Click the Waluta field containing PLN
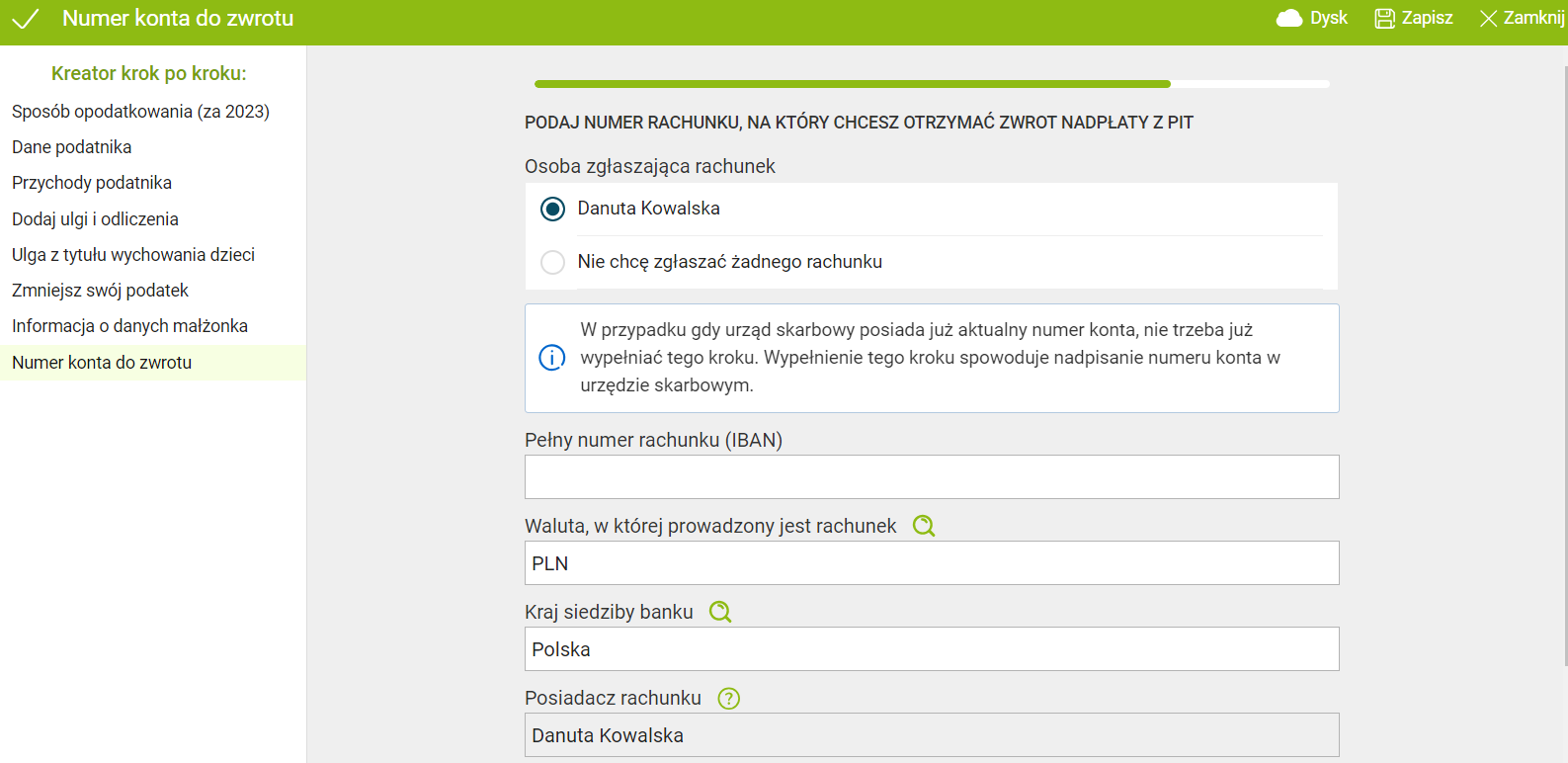This screenshot has height=763, width=1568. coord(932,563)
